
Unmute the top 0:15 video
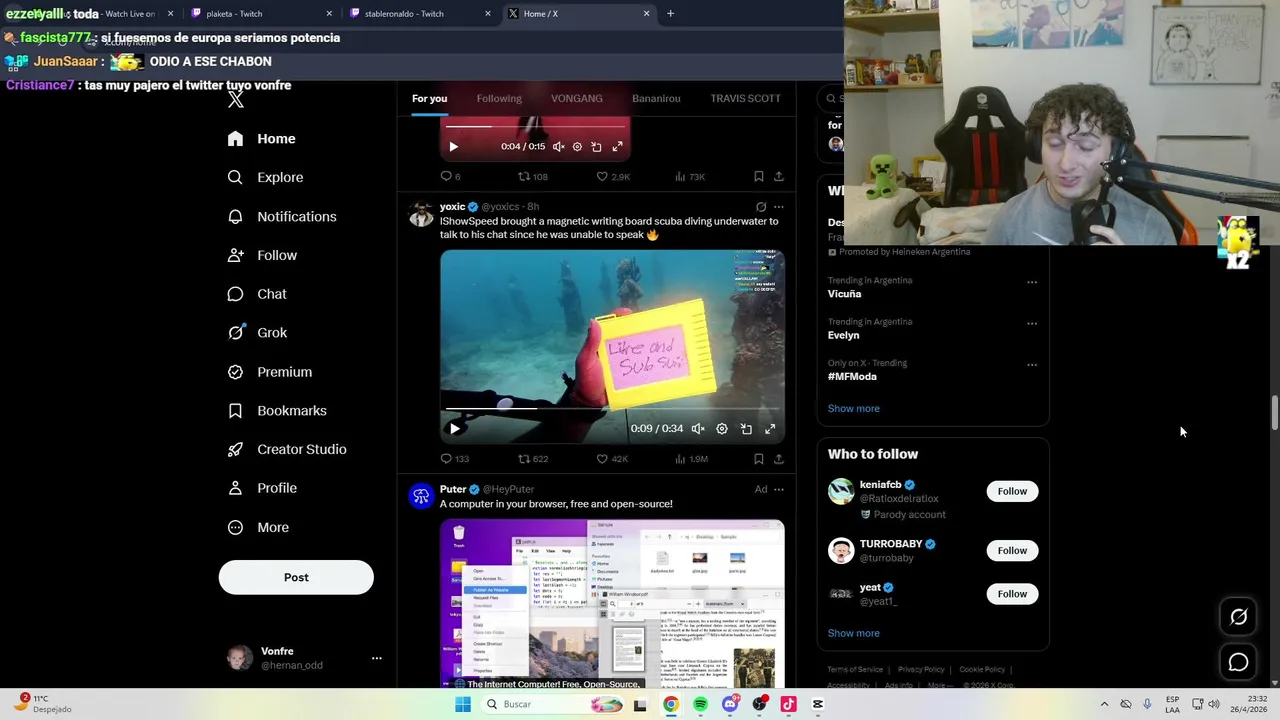(558, 146)
